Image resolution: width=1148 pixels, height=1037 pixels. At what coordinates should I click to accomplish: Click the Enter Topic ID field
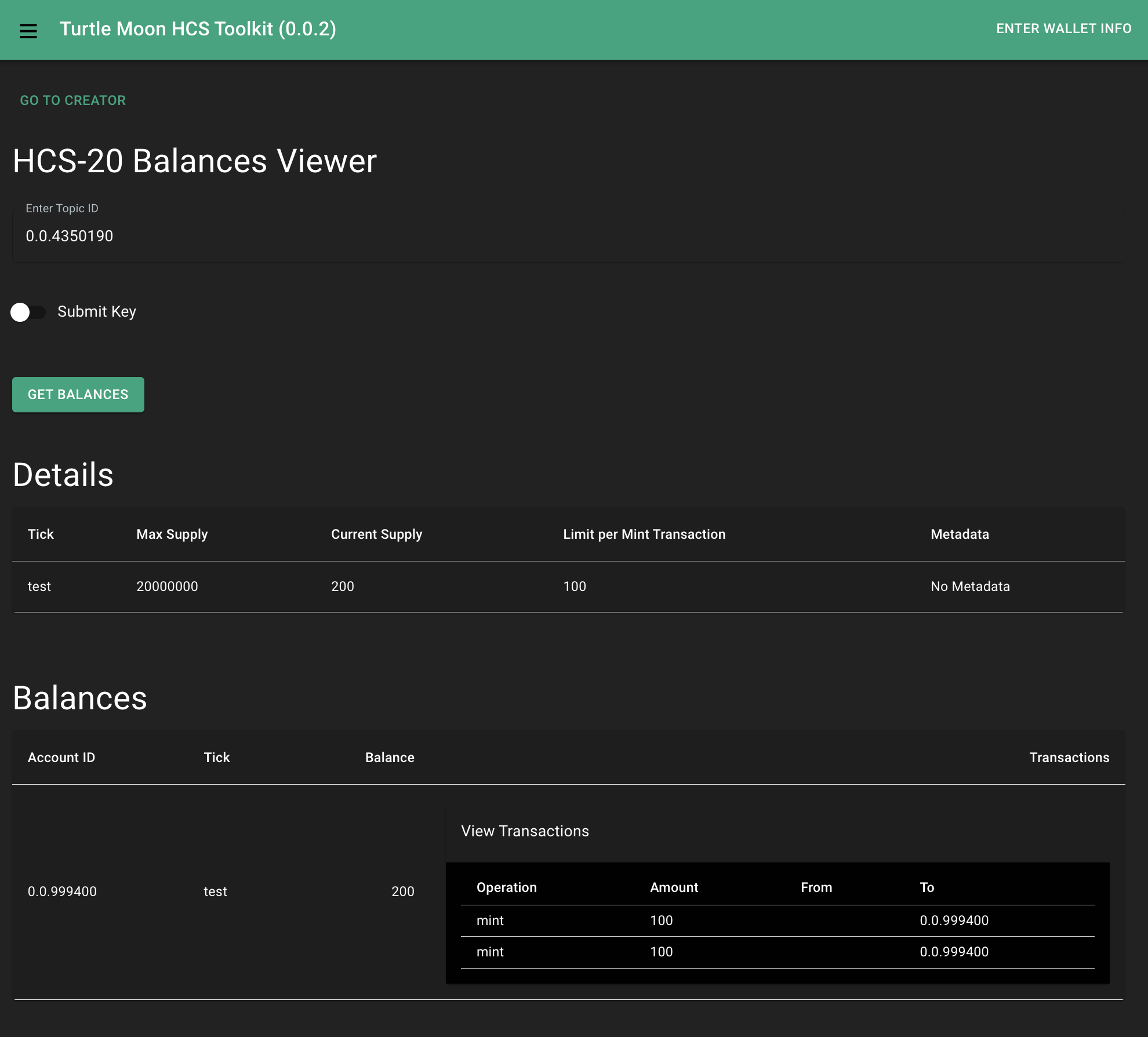(568, 236)
